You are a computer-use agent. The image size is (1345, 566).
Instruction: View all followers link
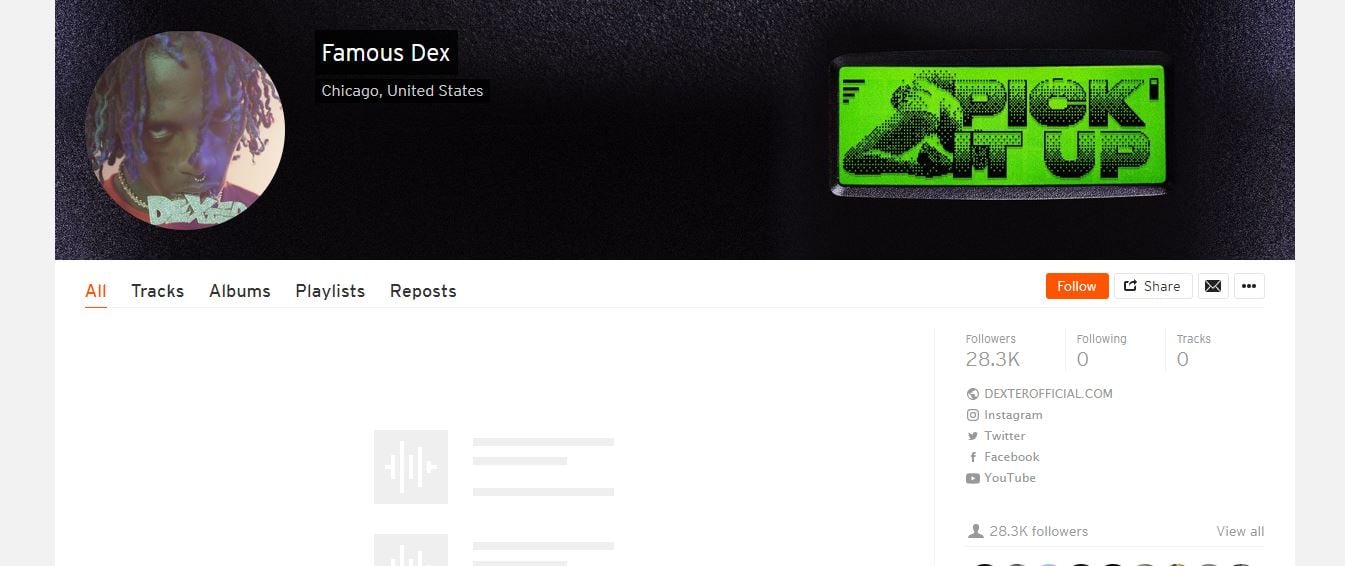(1240, 531)
